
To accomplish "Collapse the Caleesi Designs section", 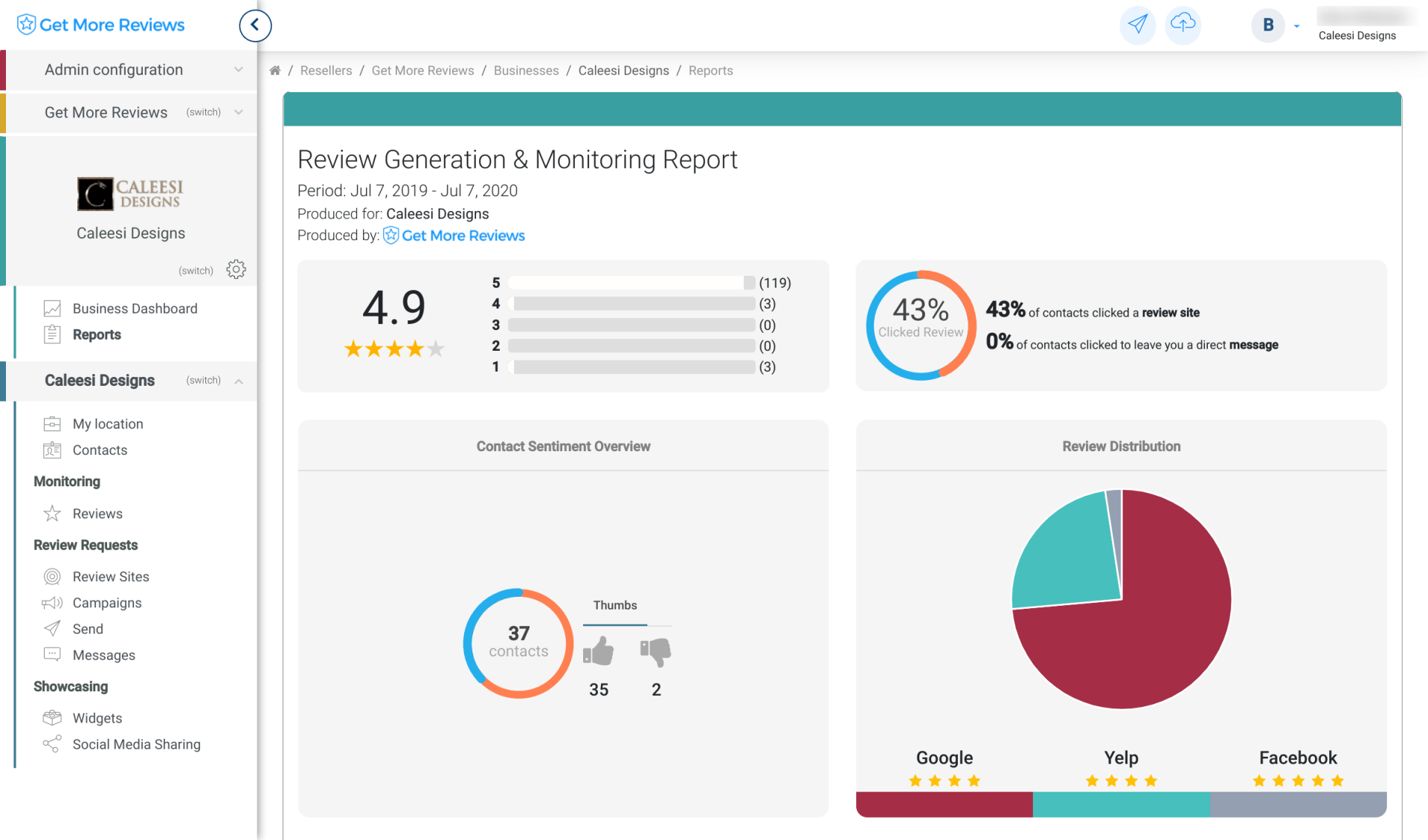I will [238, 381].
